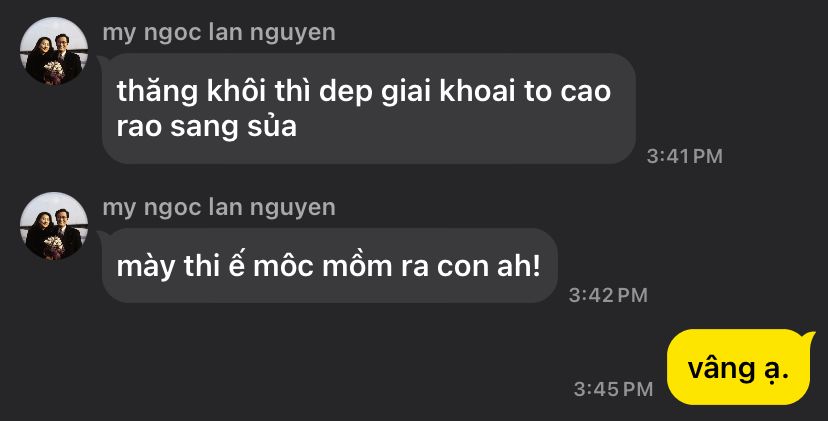The width and height of the screenshot is (828, 421).
Task: Click the pointed tail of the yellow bubble
Action: click(x=808, y=338)
